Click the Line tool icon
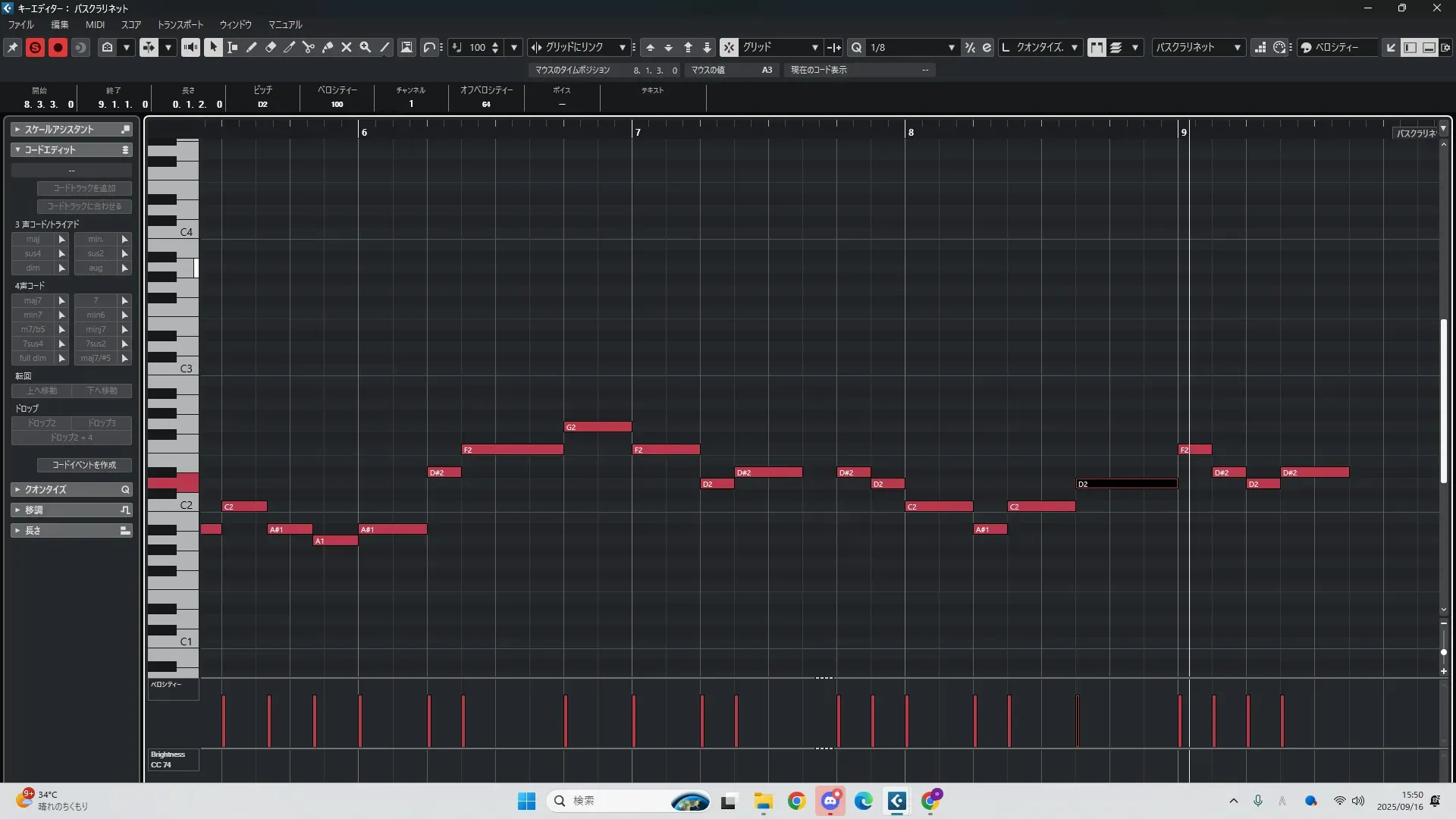This screenshot has height=819, width=1456. [x=384, y=47]
